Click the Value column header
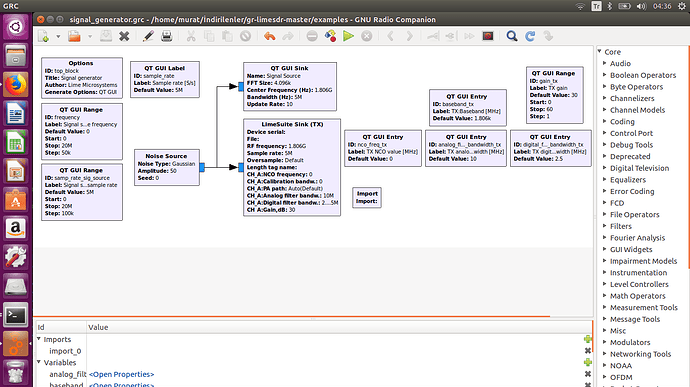Viewport: 690px width, 387px height. (339, 327)
